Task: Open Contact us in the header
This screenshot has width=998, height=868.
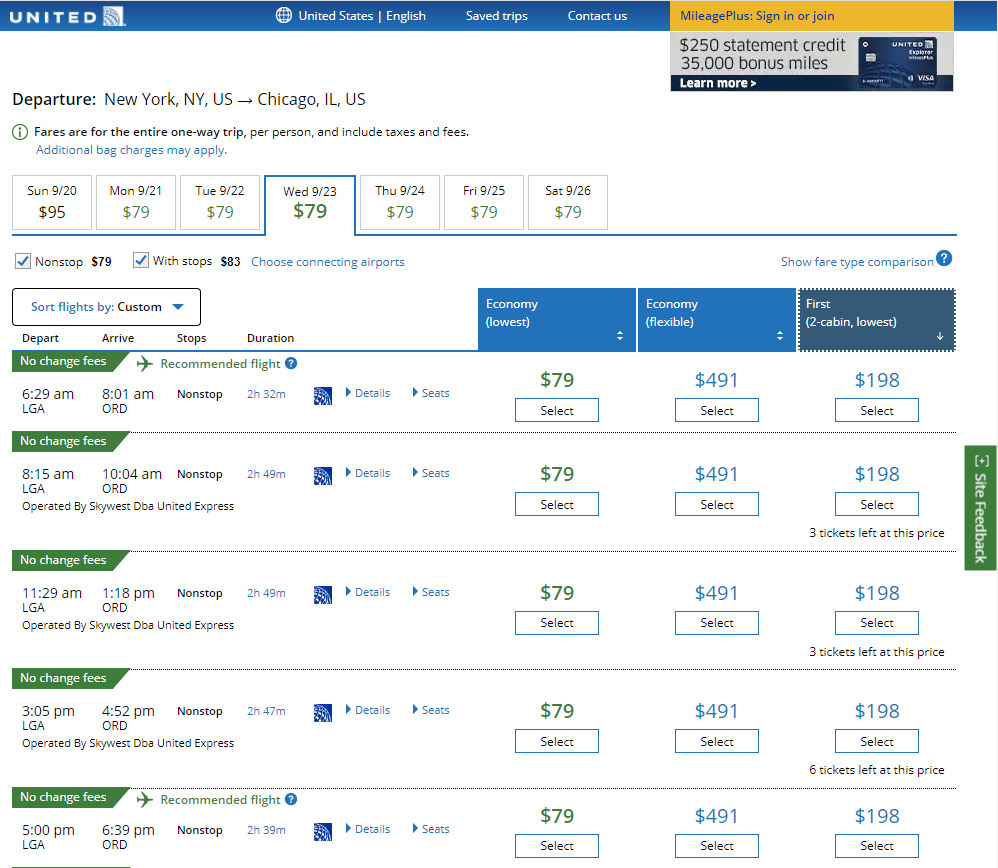Action: coord(597,16)
